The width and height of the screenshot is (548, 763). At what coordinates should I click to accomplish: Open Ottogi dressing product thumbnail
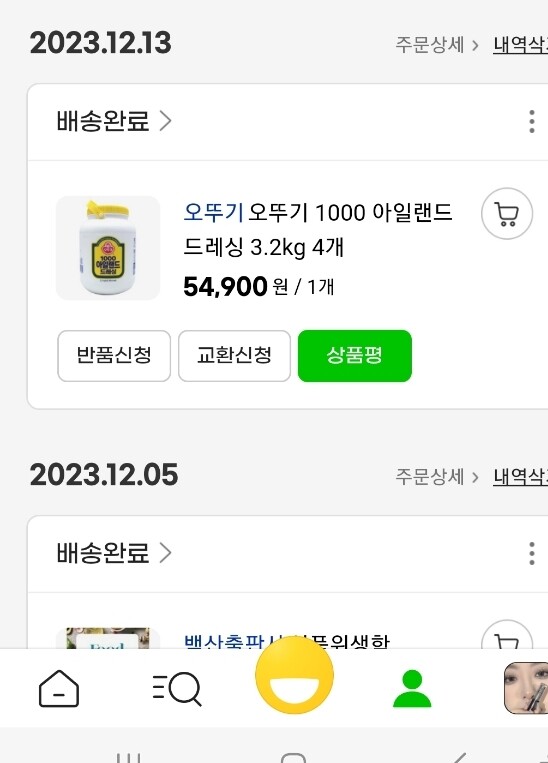tap(108, 248)
